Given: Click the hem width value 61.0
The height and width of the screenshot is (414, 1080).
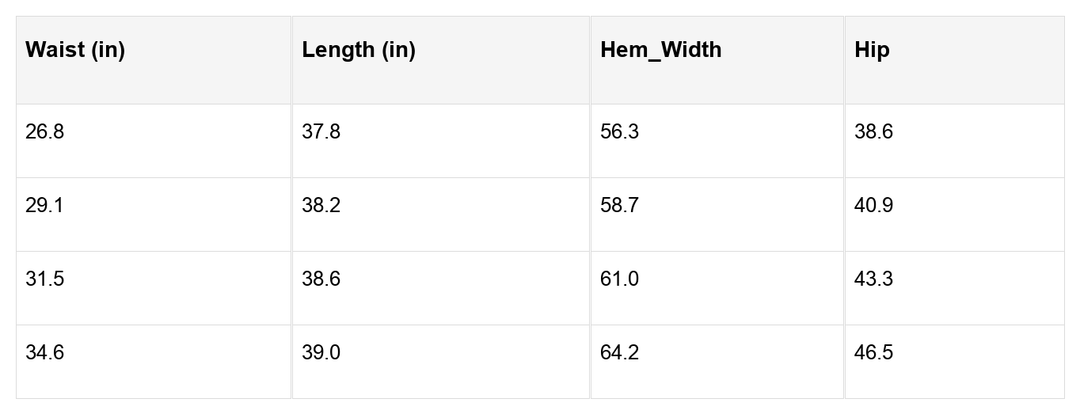Looking at the screenshot, I should (x=619, y=279).
